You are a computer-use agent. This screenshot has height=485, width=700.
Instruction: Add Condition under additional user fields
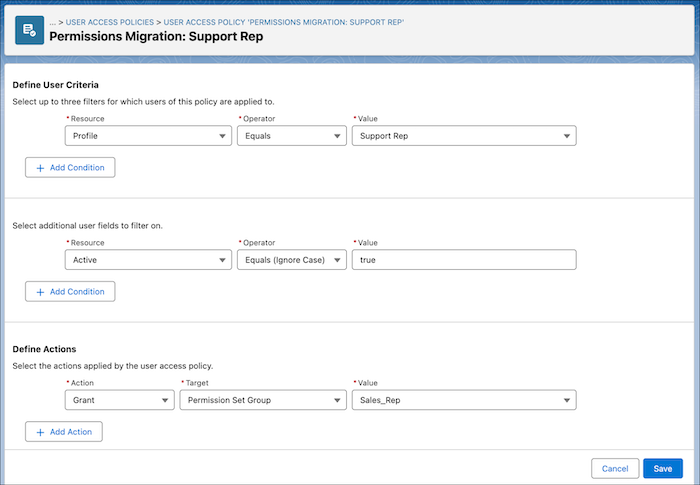point(70,292)
